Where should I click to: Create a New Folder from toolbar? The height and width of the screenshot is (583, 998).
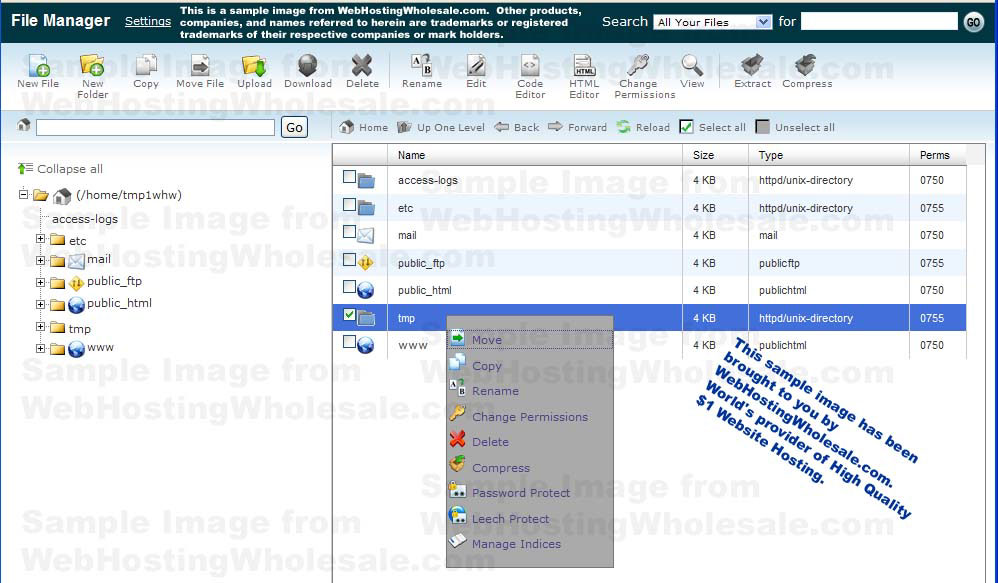92,65
